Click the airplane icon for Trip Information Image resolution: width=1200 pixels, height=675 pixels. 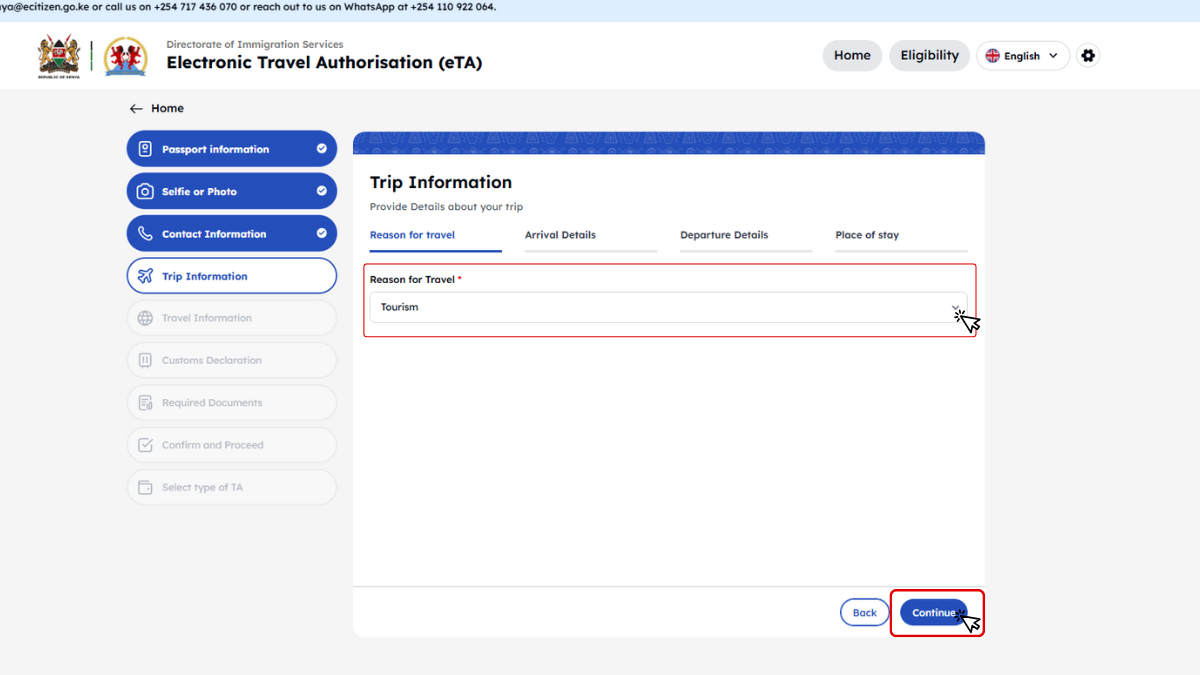click(145, 276)
